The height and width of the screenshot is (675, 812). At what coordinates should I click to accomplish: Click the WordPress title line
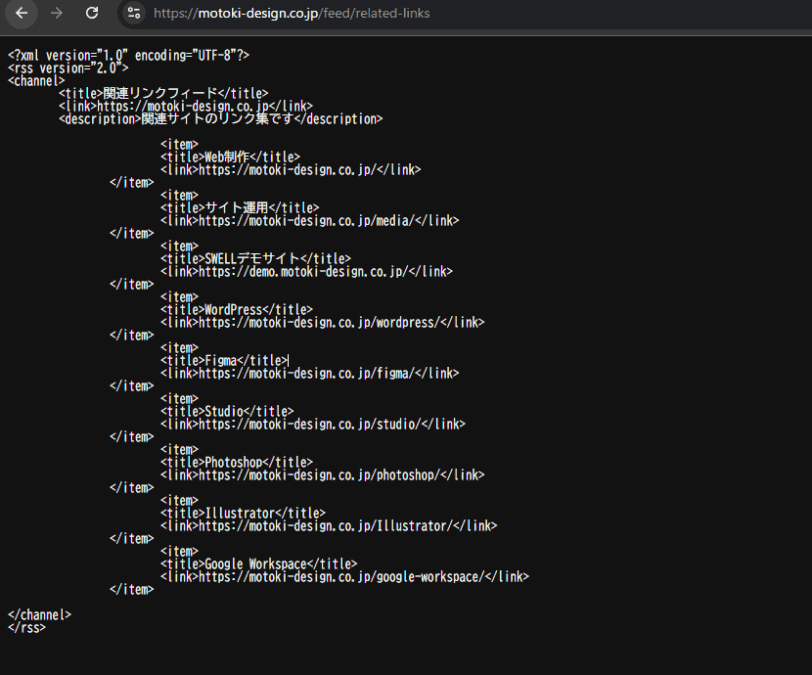[x=237, y=310]
